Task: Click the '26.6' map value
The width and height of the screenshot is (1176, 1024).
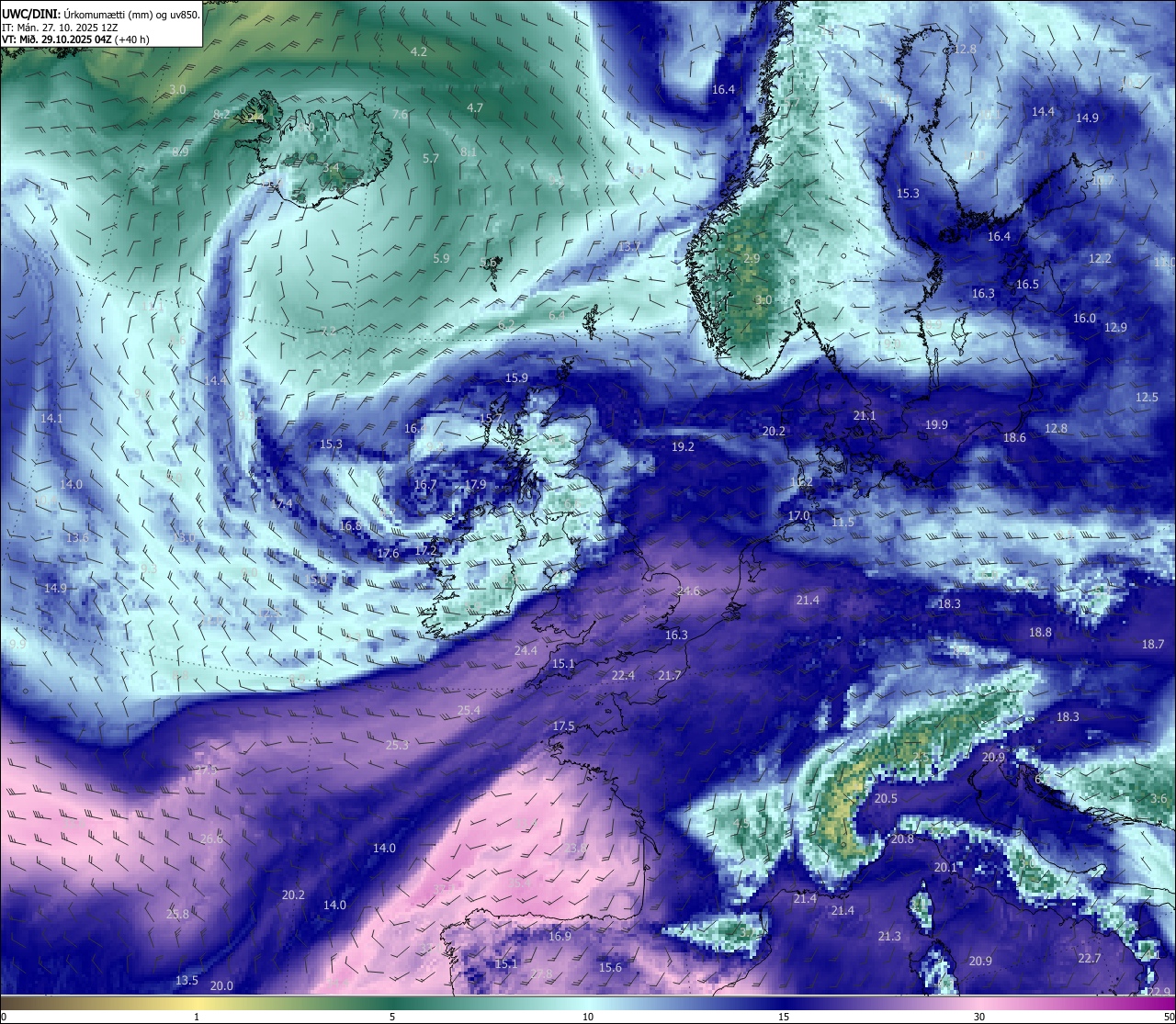Action: 211,839
